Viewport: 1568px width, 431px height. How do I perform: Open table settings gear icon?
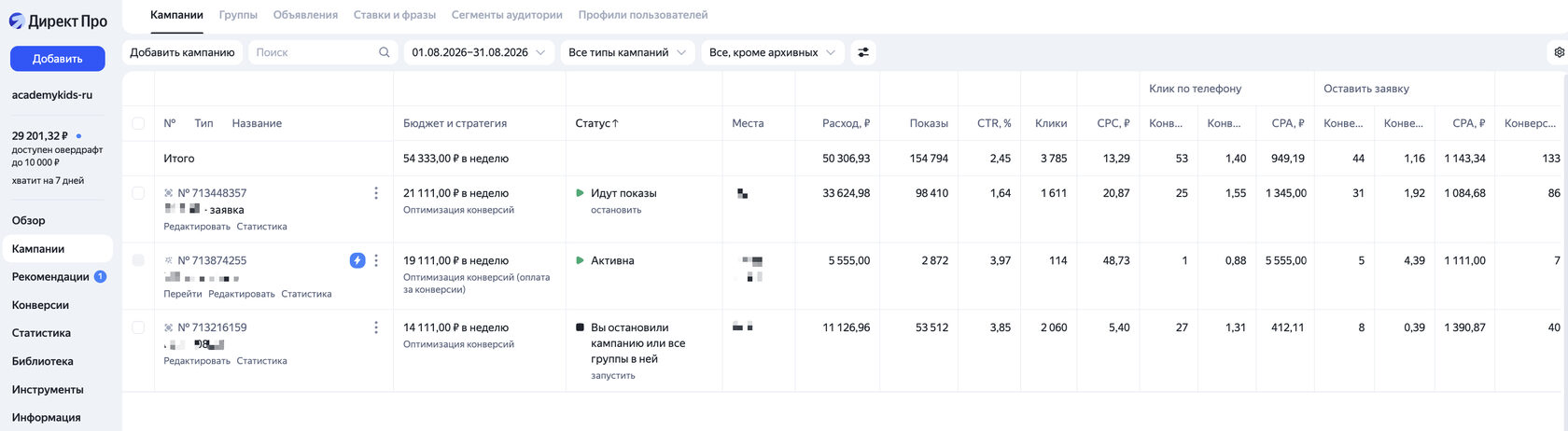[x=1559, y=52]
